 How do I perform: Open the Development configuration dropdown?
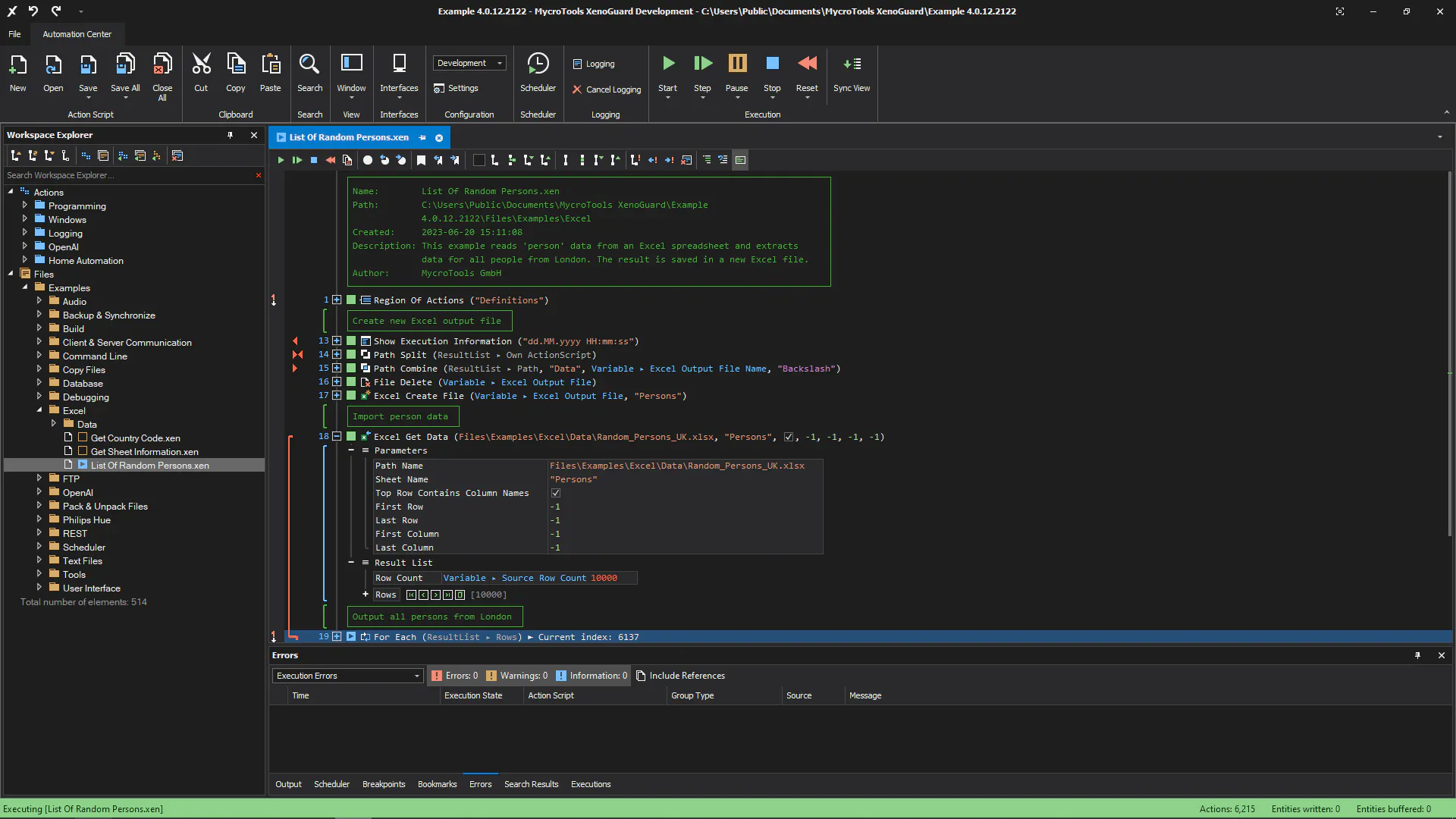point(469,63)
